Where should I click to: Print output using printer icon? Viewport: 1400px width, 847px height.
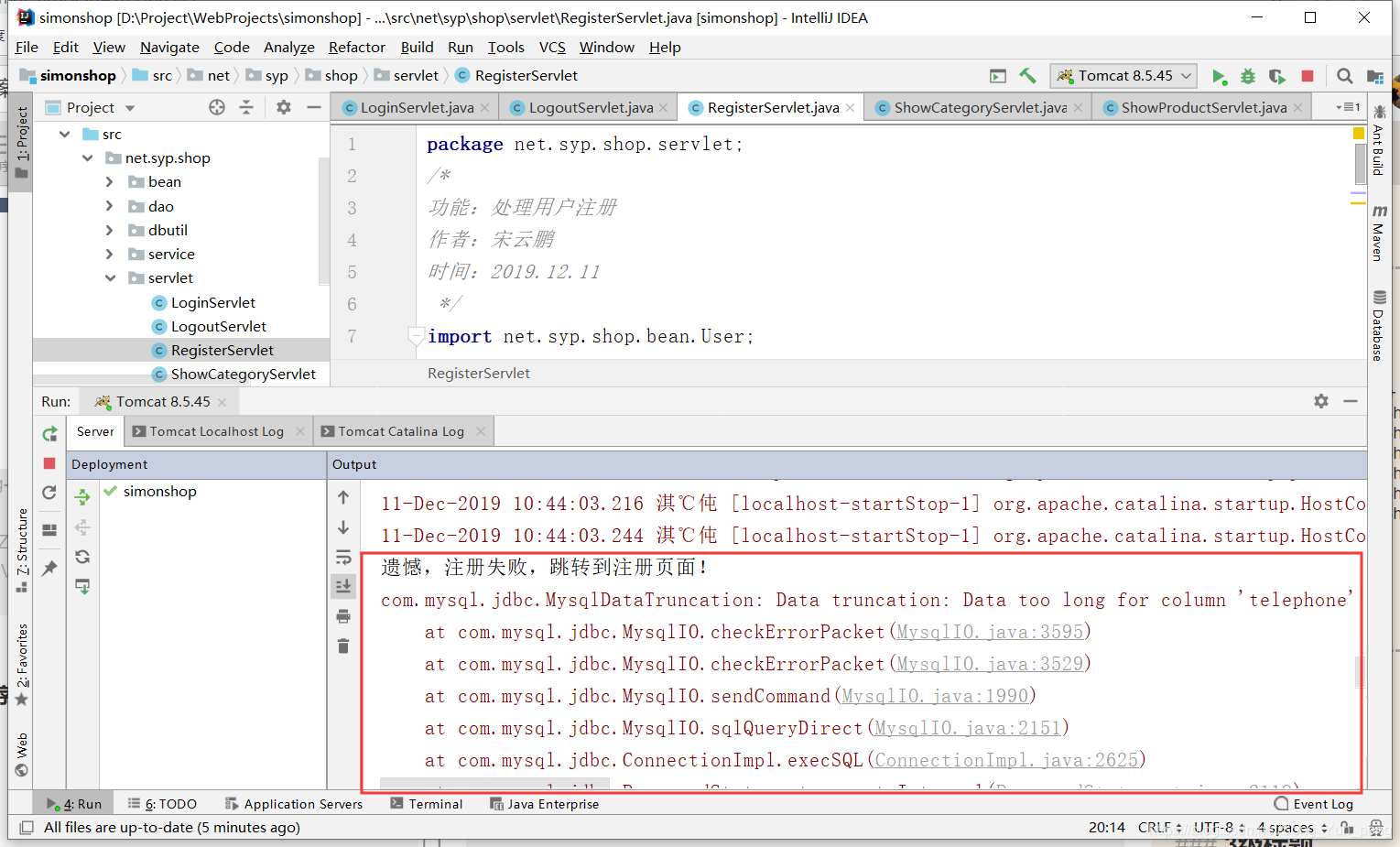click(343, 616)
